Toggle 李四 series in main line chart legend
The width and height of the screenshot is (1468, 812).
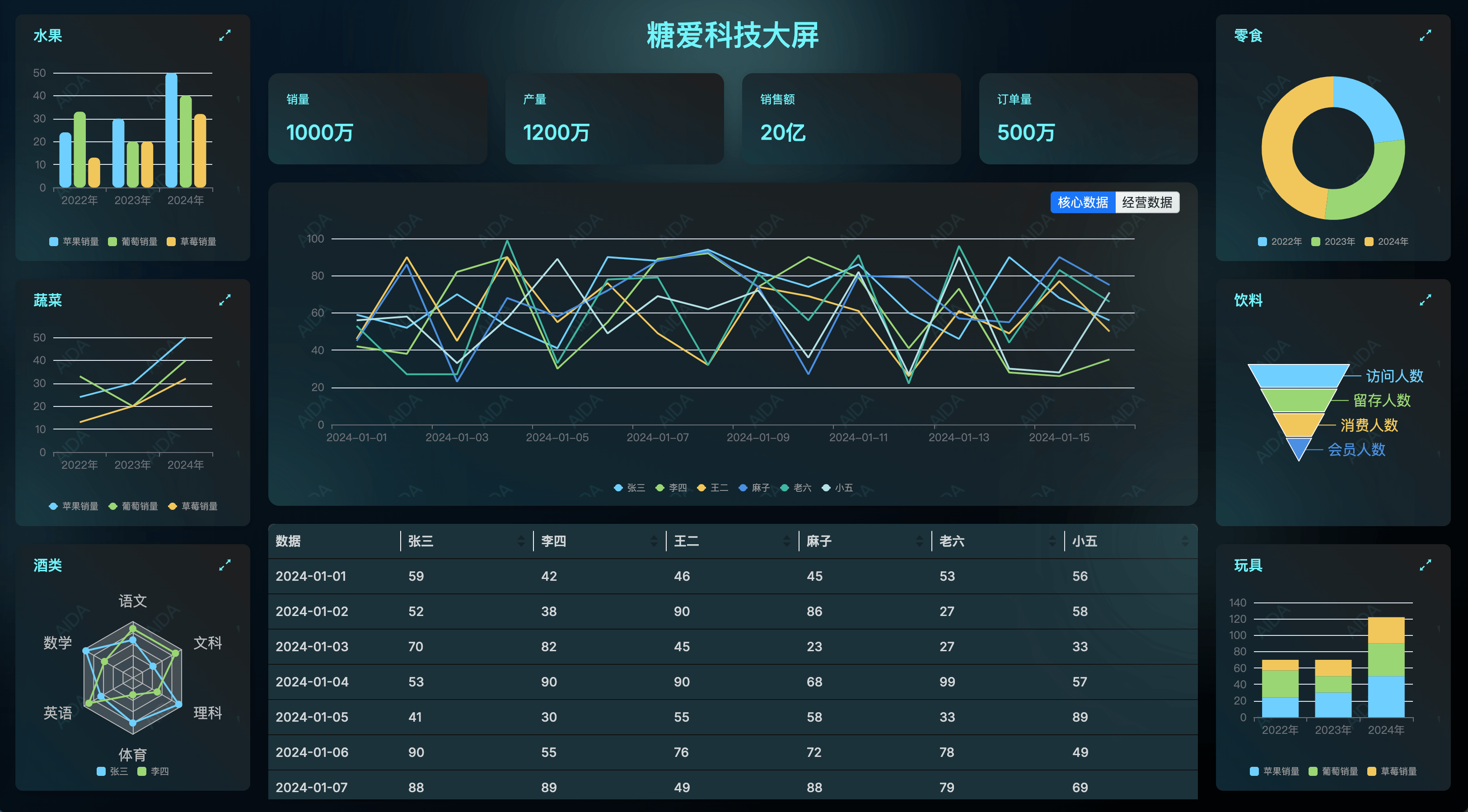(x=671, y=488)
